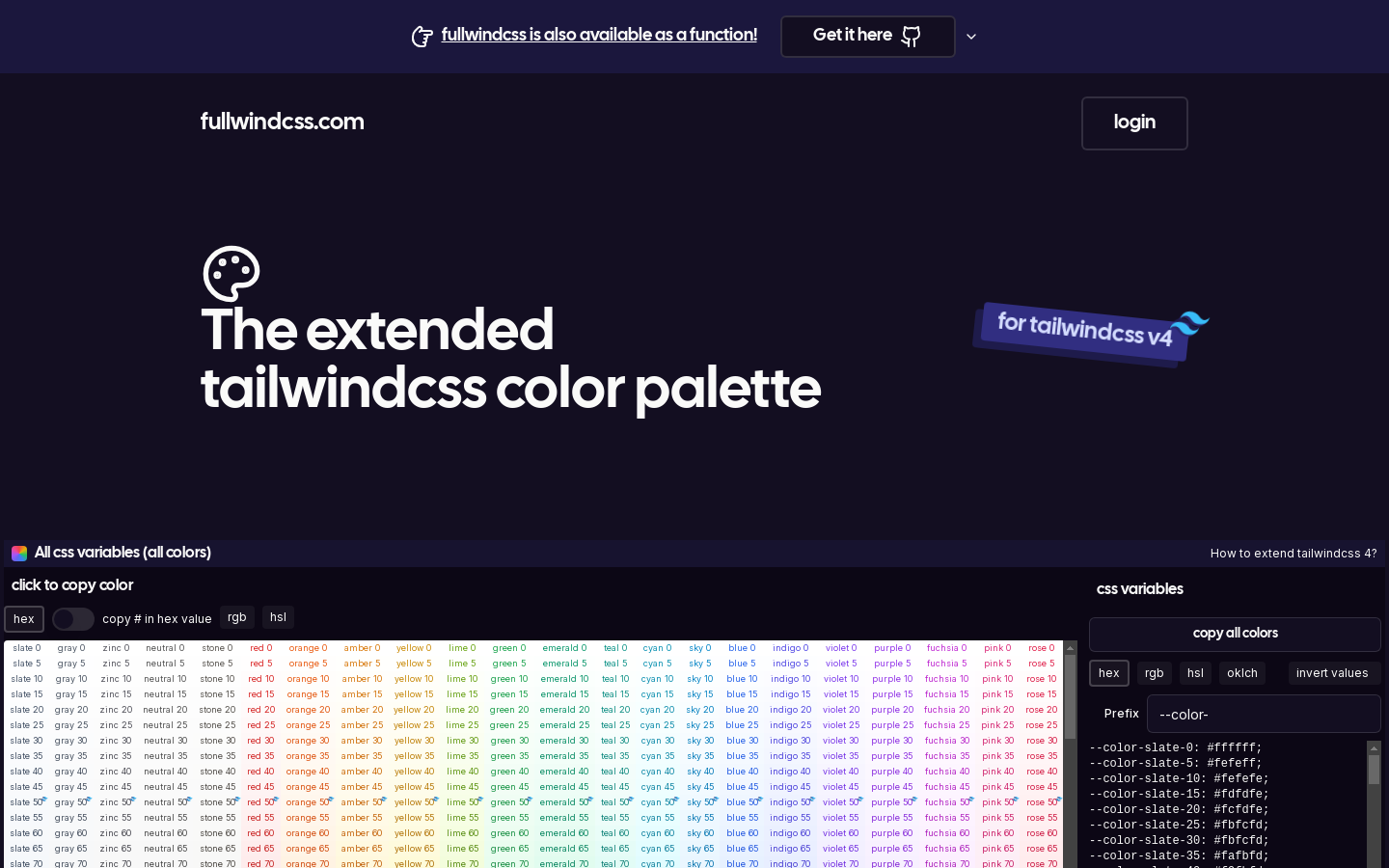1389x868 pixels.
Task: Click the --color-slate-30: #fbfcfd; line
Action: [x=1179, y=840]
